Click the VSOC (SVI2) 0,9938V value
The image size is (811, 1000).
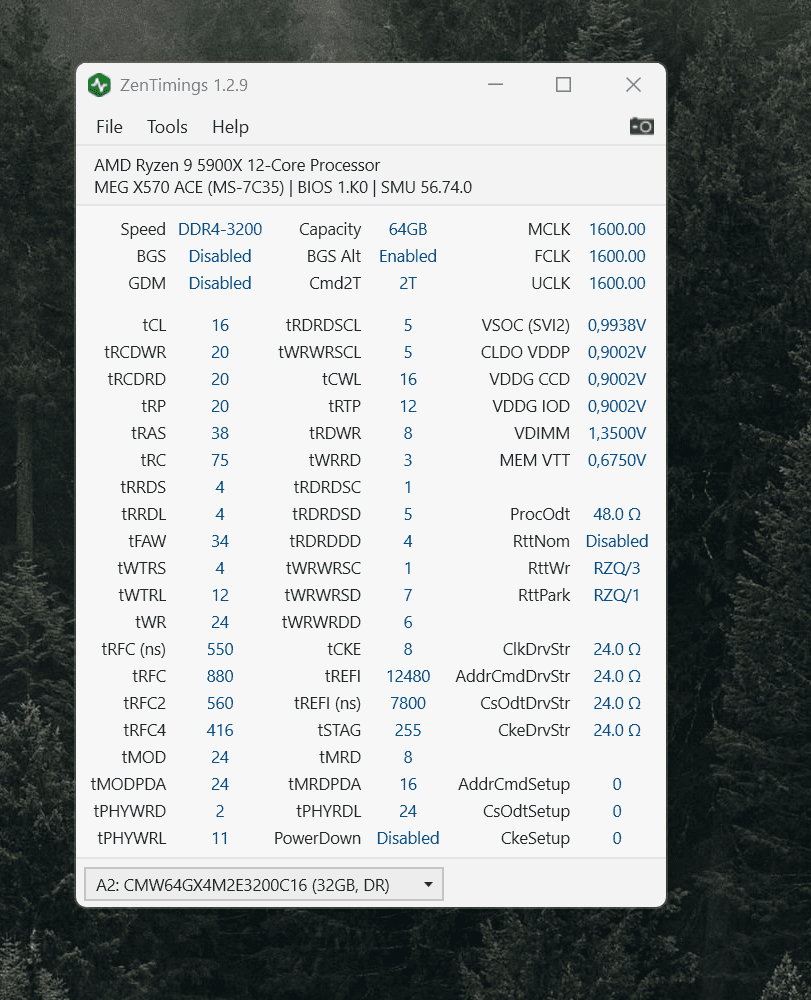(x=617, y=325)
